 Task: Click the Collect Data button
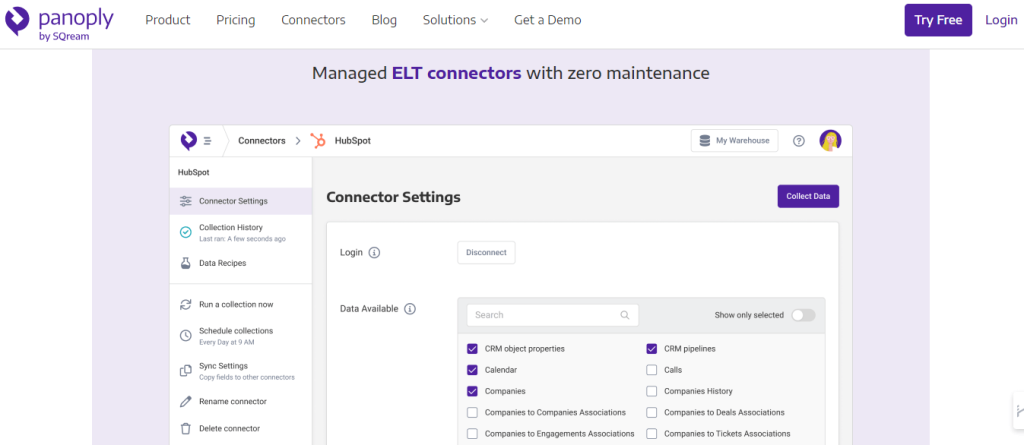[808, 197]
